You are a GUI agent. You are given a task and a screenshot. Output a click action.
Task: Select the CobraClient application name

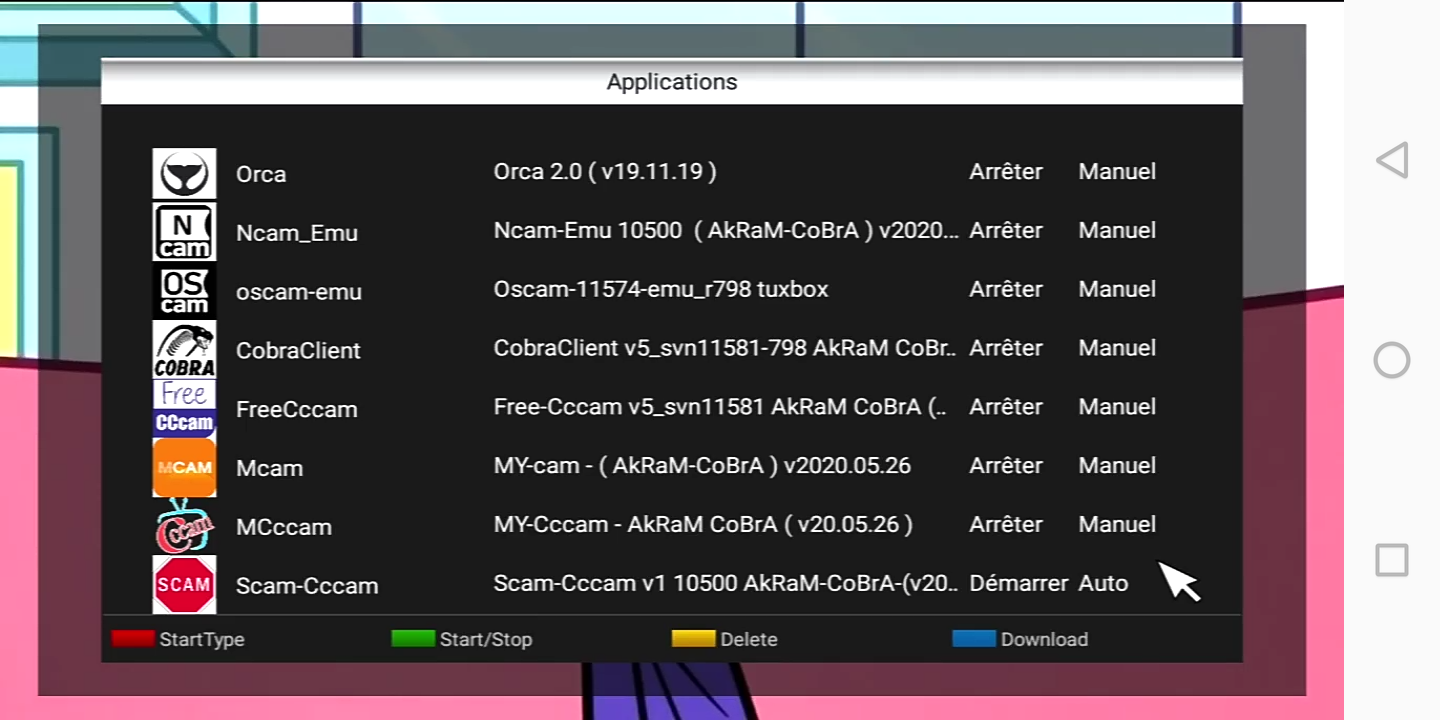298,351
